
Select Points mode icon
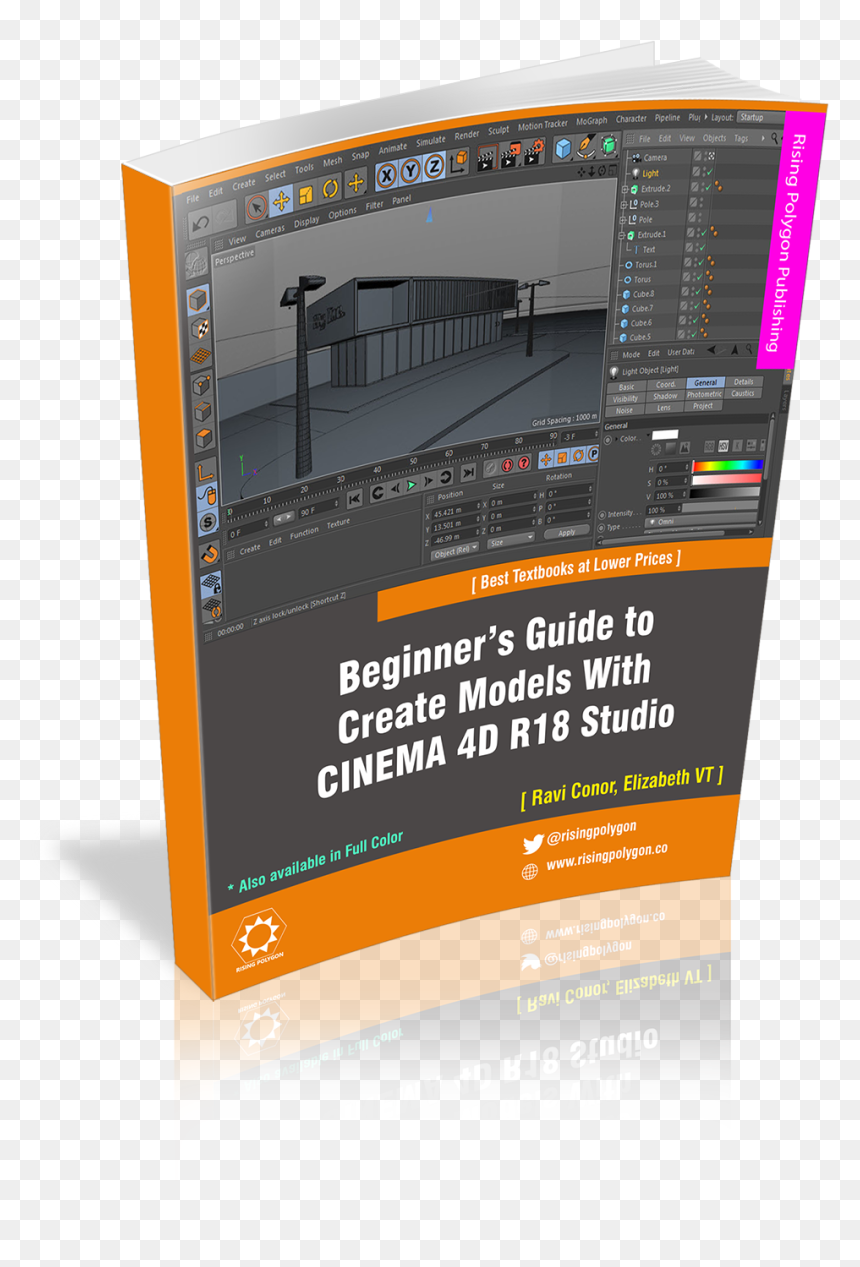pyautogui.click(x=201, y=383)
